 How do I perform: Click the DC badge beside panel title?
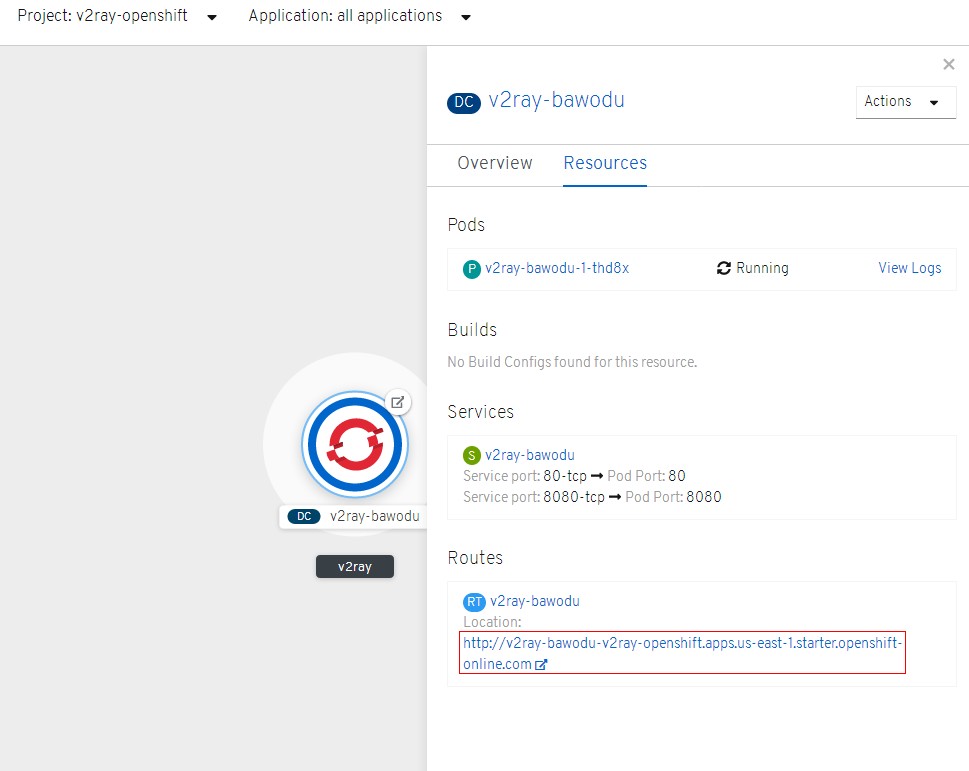tap(463, 103)
